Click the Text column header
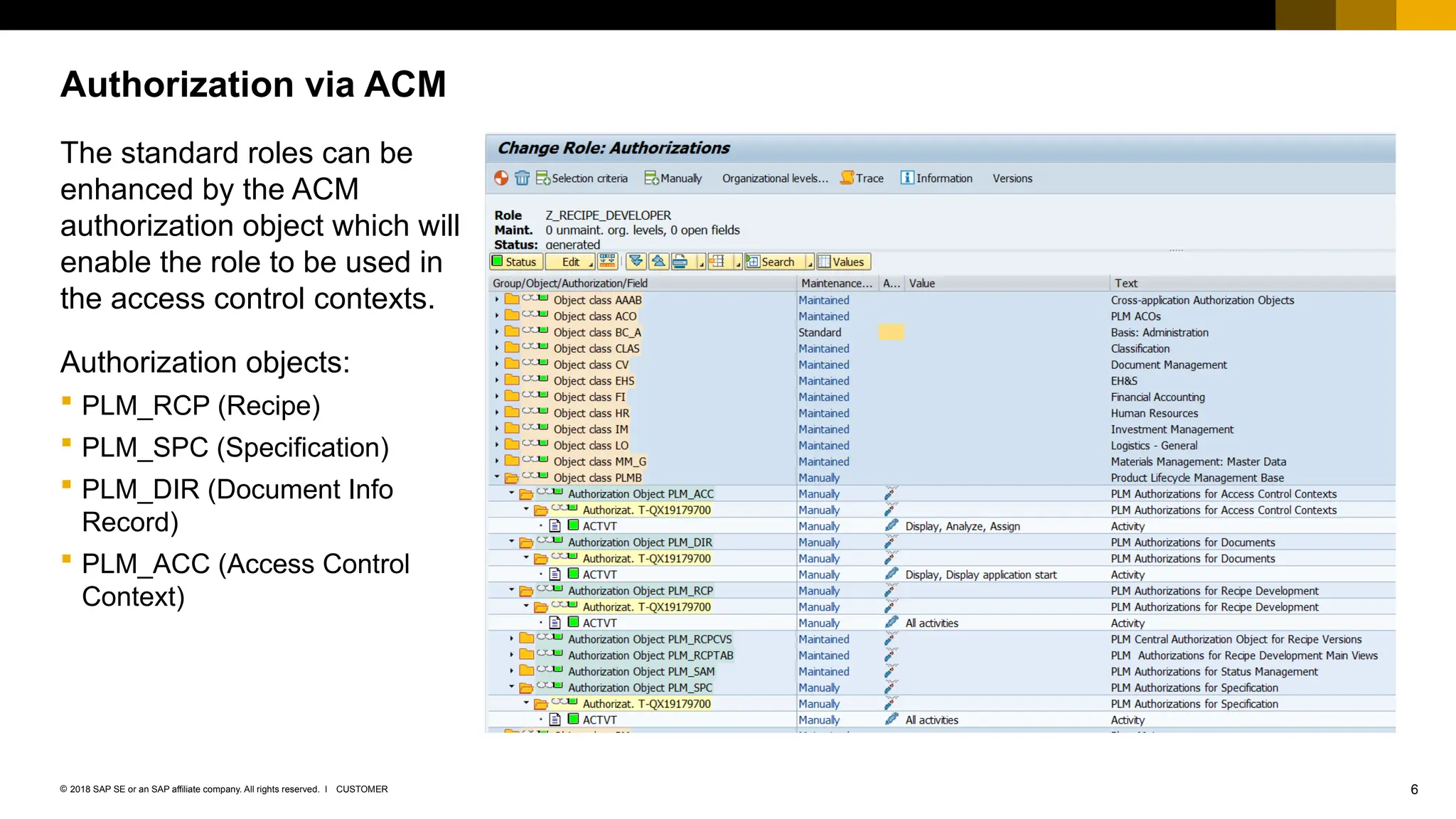 [x=1252, y=283]
